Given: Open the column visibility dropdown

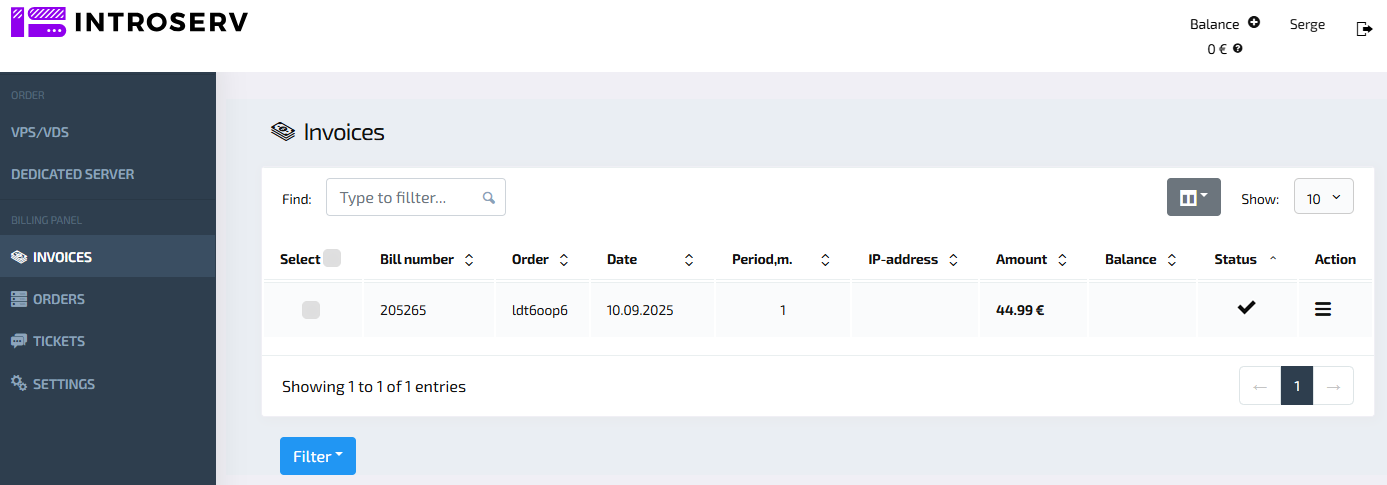Looking at the screenshot, I should pos(1194,197).
